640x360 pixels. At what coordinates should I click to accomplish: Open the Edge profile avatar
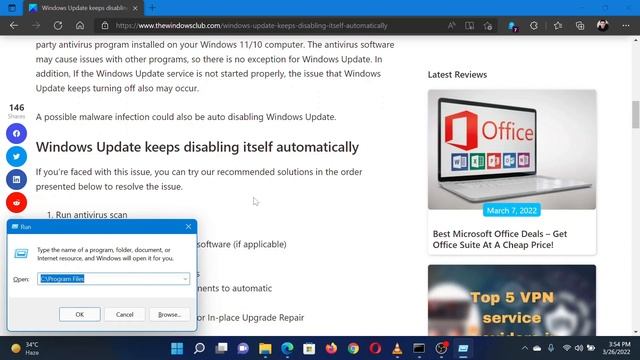(602, 26)
